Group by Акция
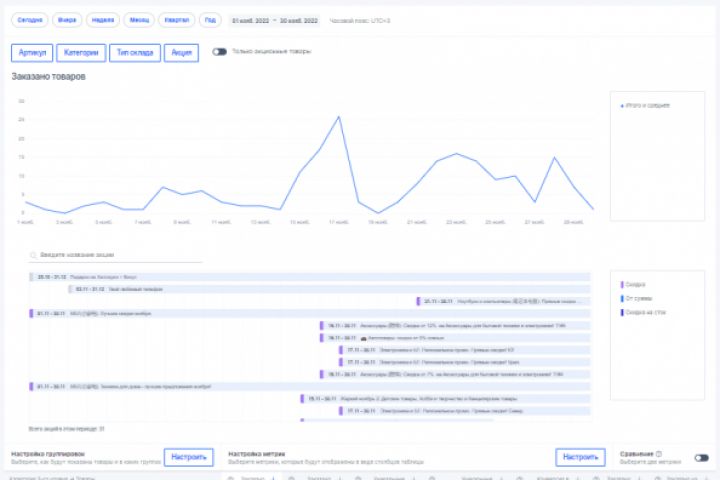 pyautogui.click(x=181, y=53)
